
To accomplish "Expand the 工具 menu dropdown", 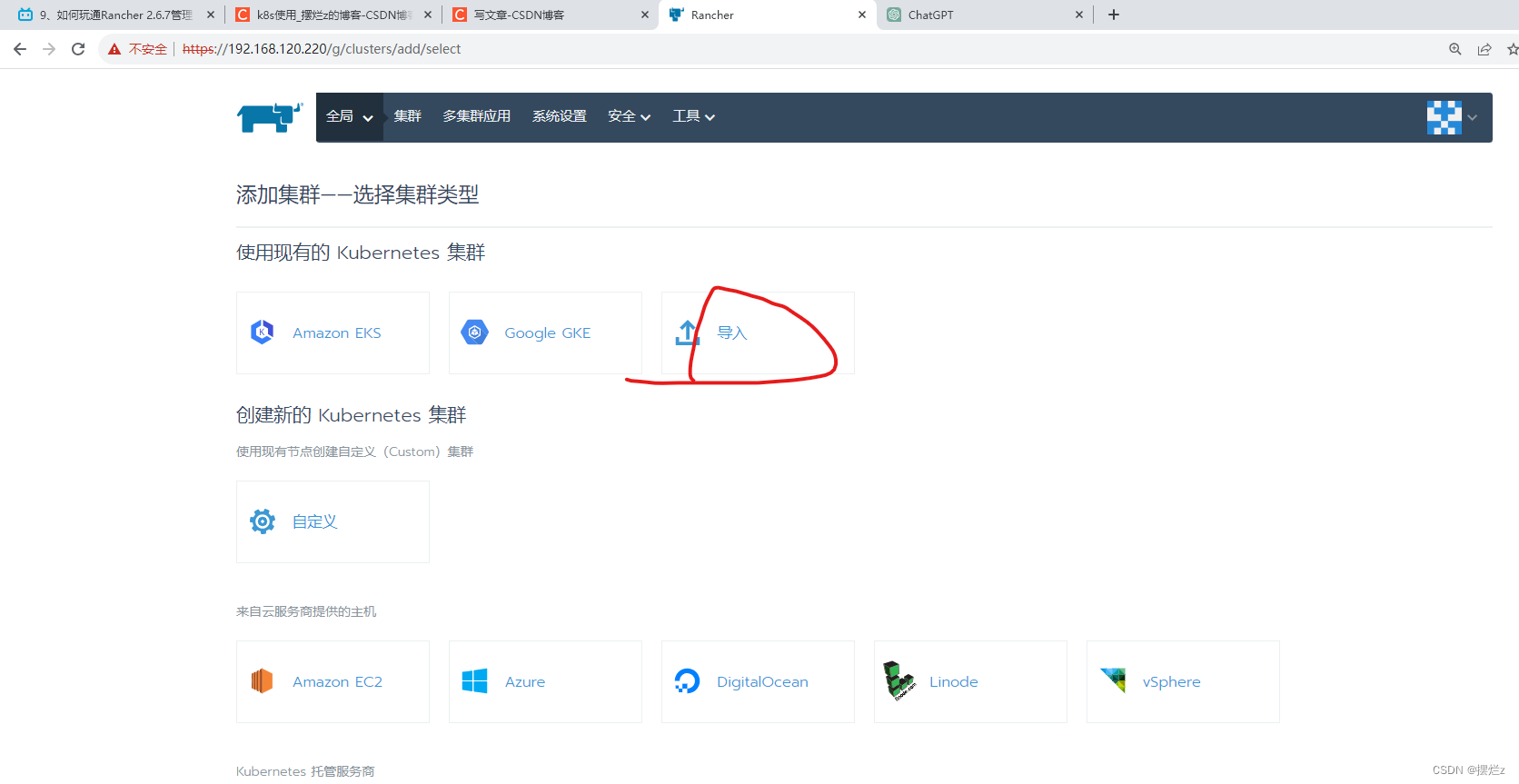I will coord(694,116).
